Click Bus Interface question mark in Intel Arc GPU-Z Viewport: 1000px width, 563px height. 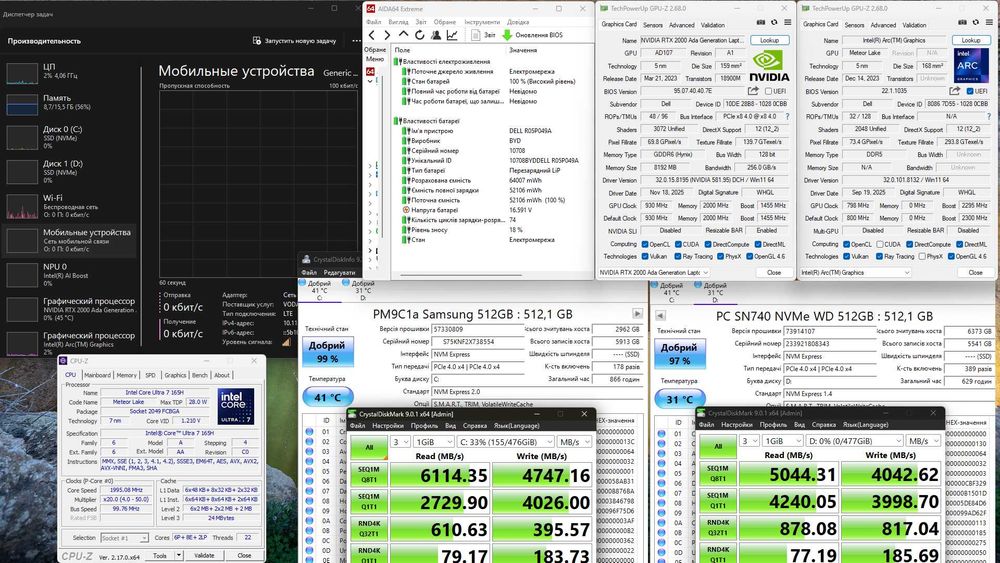(989, 117)
